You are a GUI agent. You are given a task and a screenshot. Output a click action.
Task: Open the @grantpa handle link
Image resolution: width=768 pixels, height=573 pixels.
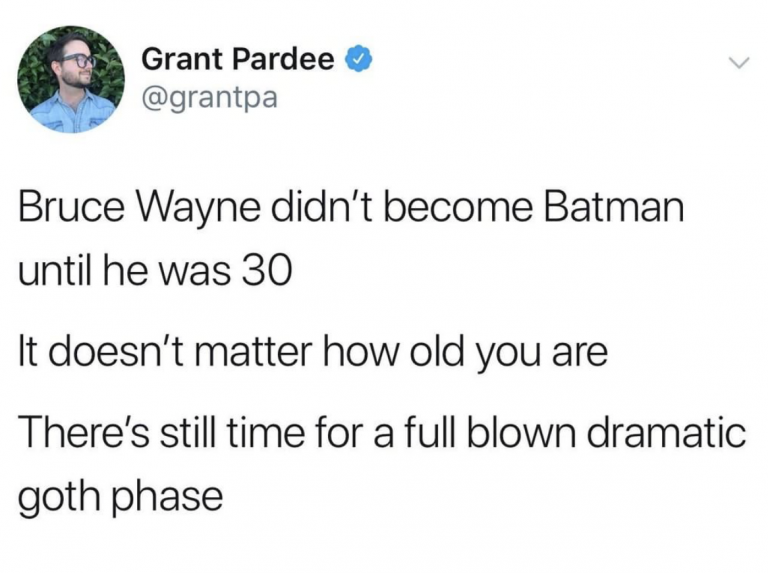click(x=209, y=97)
